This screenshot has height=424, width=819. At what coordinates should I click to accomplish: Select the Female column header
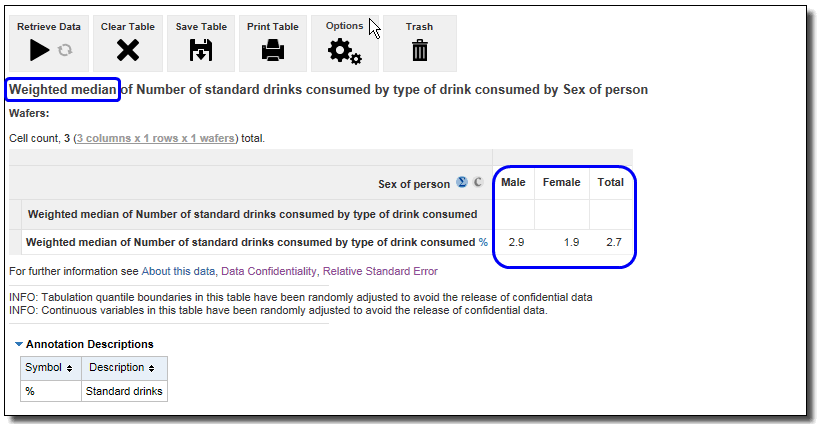click(x=561, y=183)
